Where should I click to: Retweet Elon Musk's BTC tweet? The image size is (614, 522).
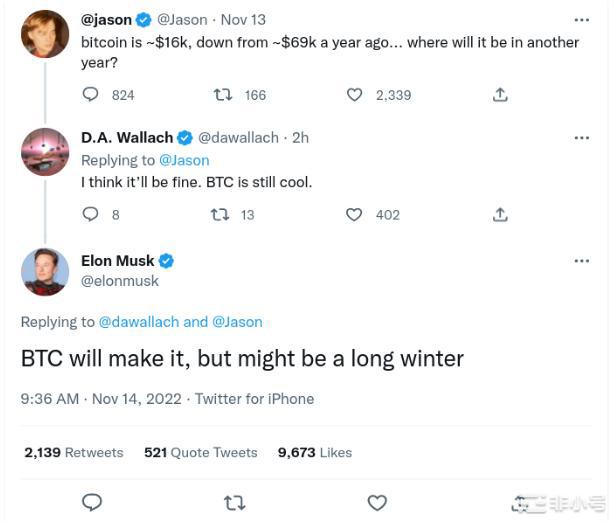(x=234, y=501)
